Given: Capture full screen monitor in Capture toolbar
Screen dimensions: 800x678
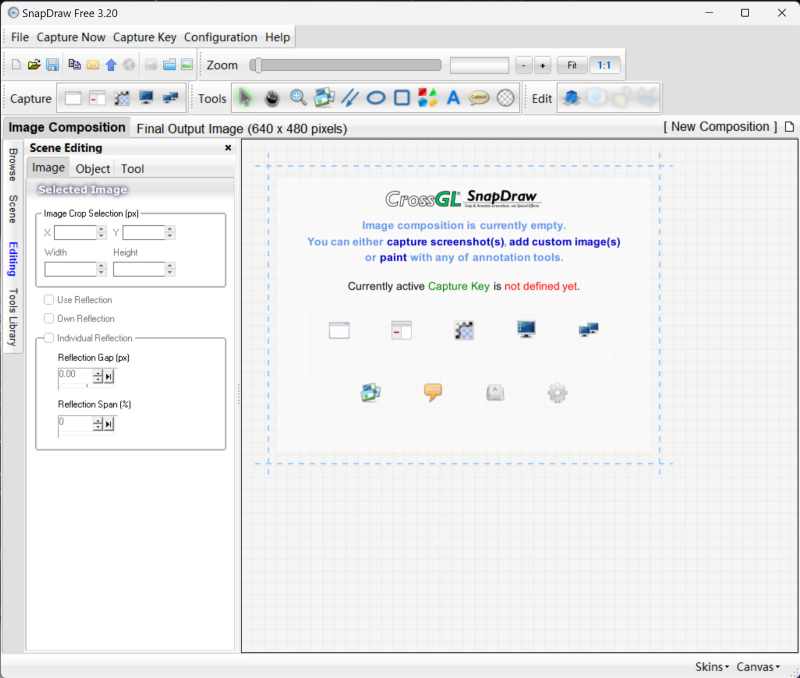Looking at the screenshot, I should point(146,98).
